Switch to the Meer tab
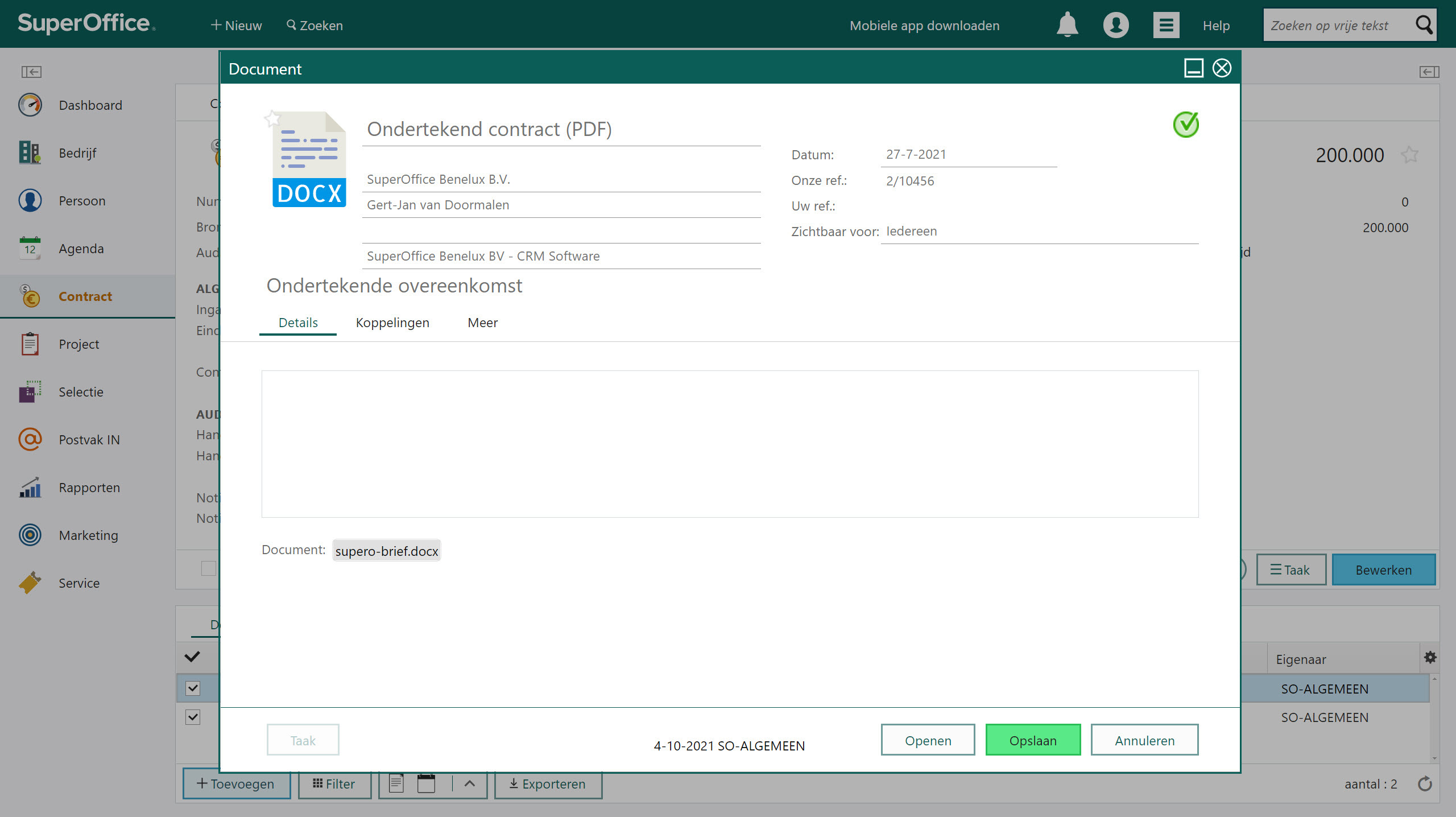 [x=482, y=323]
